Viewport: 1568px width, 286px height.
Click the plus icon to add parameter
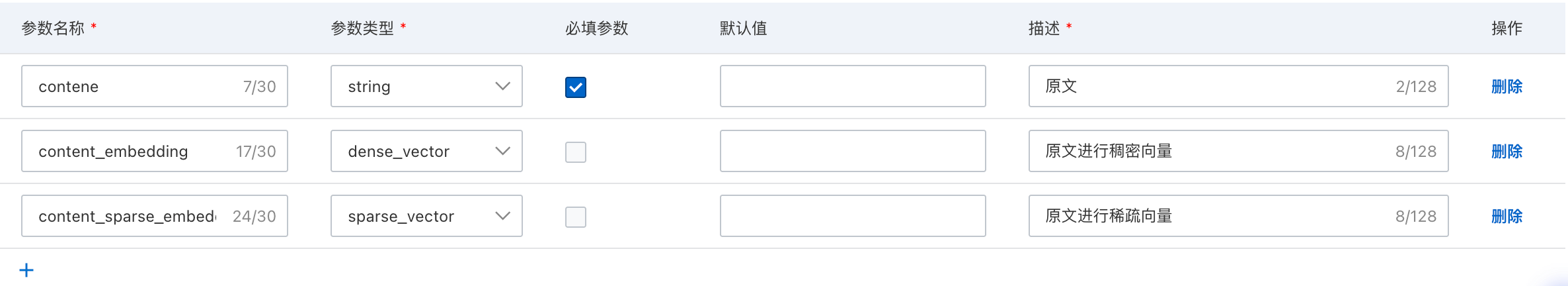pos(26,270)
